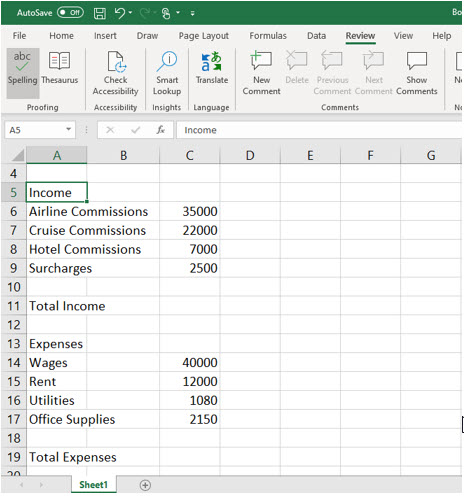Viewport: 464px width, 500px height.
Task: Select row 5 header
Action: pyautogui.click(x=13, y=192)
